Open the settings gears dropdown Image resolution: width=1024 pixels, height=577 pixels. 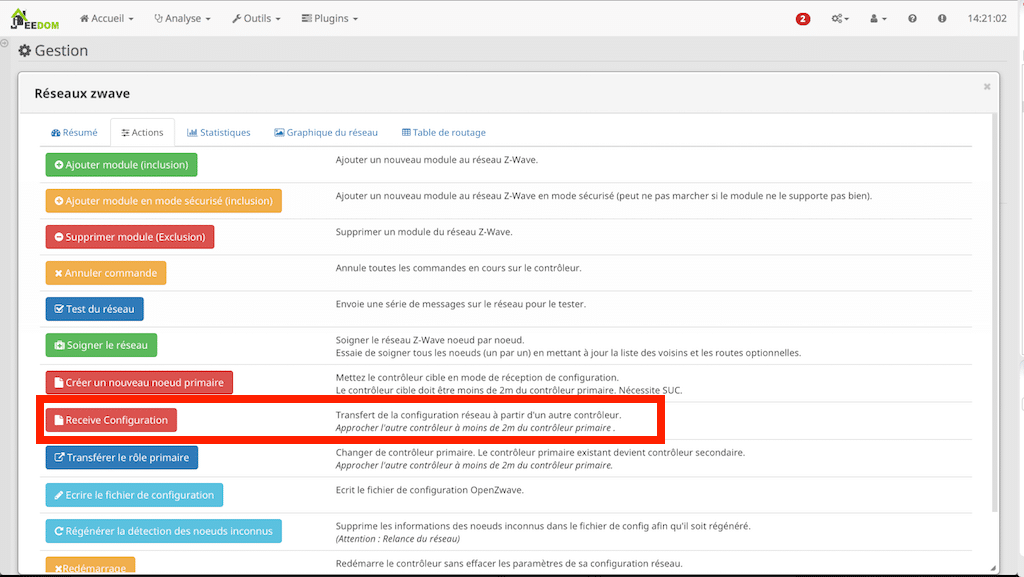point(840,19)
